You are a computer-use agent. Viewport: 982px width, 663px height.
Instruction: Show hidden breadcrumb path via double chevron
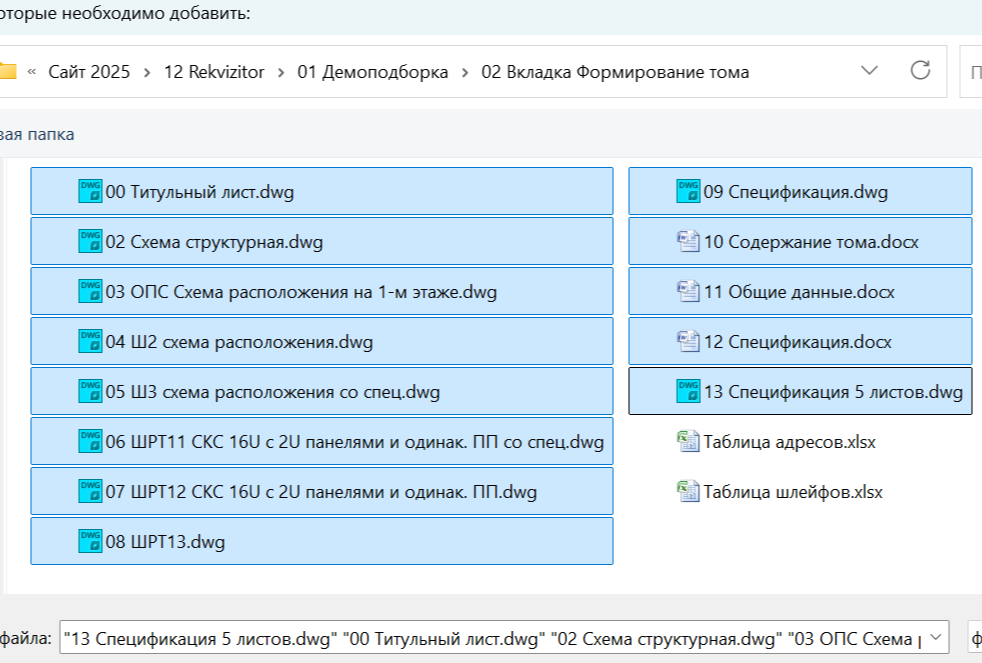click(x=31, y=72)
